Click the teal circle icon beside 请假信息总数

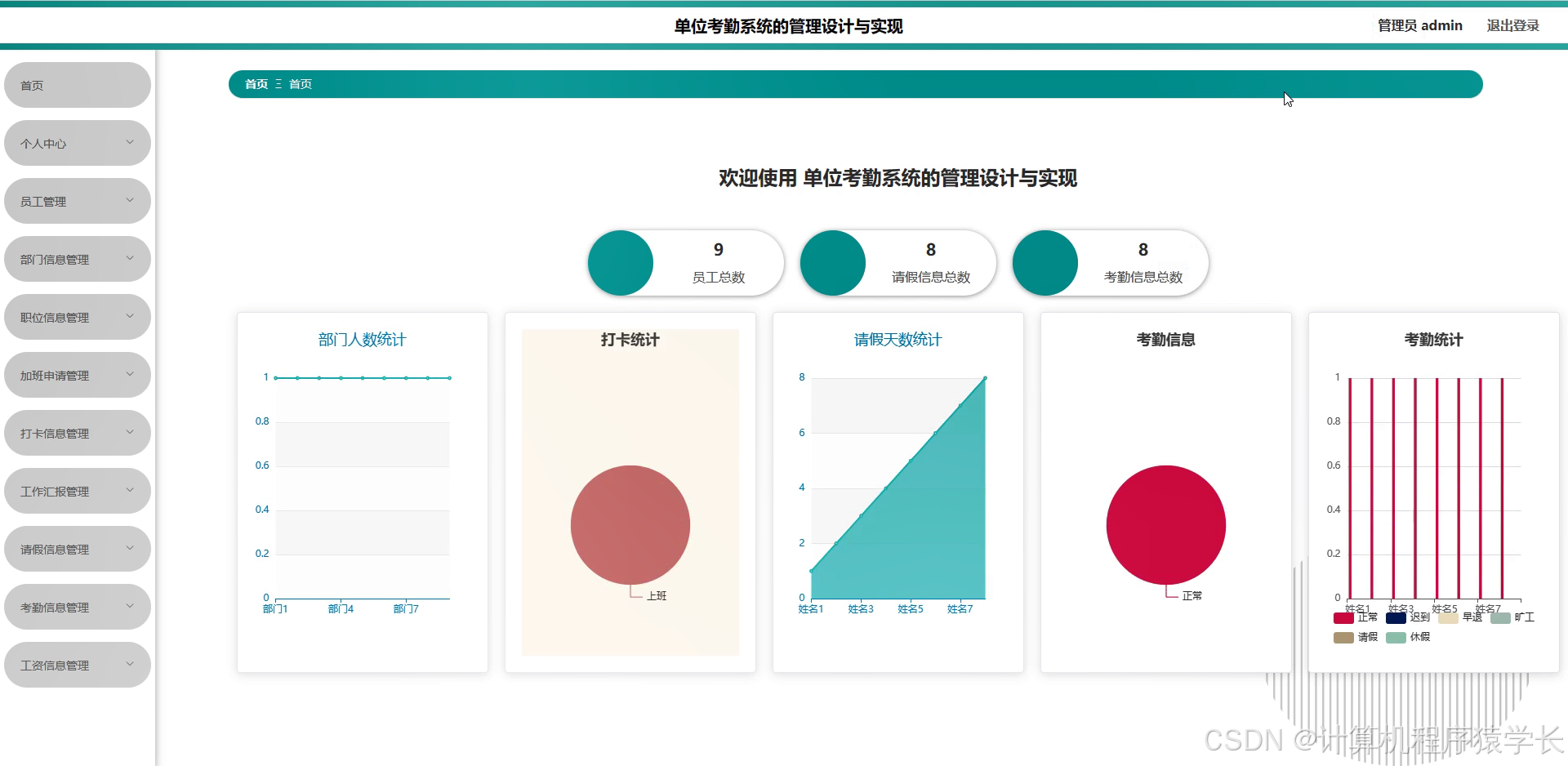click(x=833, y=262)
